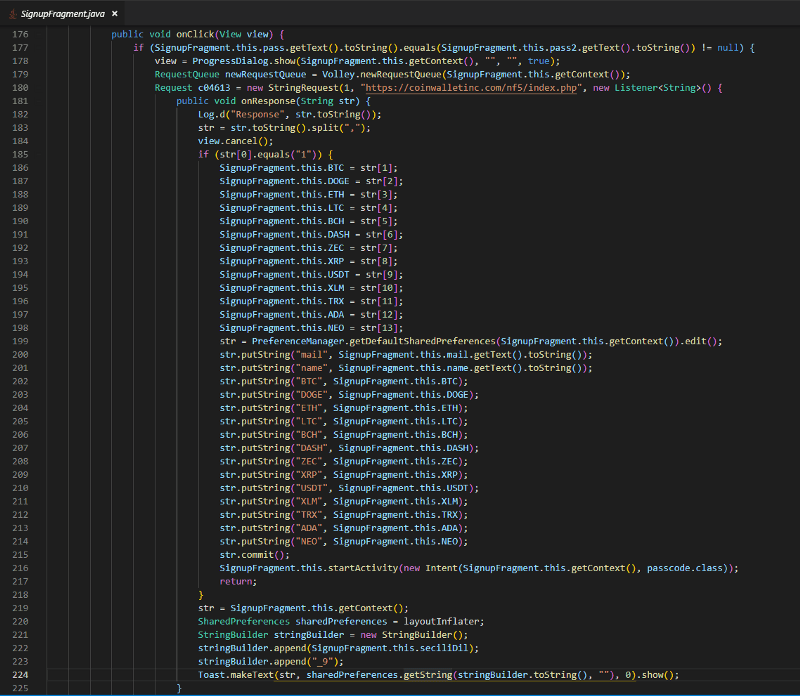
Task: Click the "Response" string in Log.d call
Action: pos(257,114)
